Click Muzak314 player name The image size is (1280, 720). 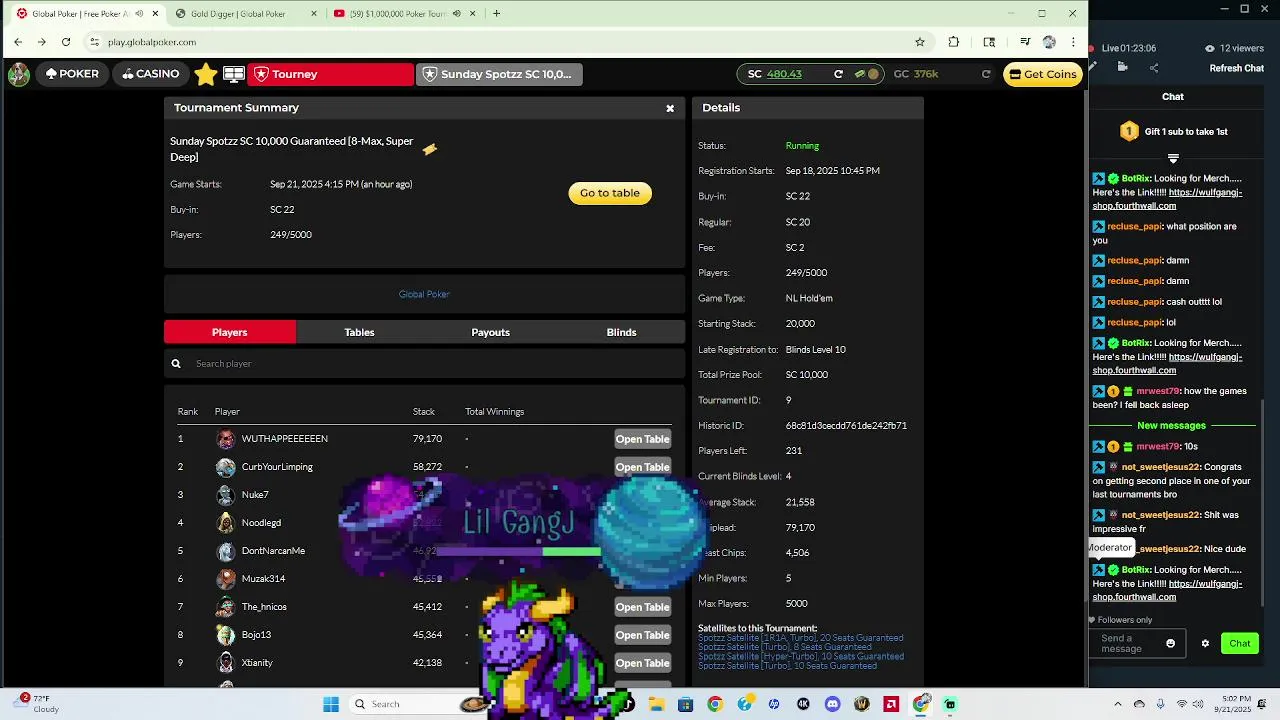(x=263, y=579)
